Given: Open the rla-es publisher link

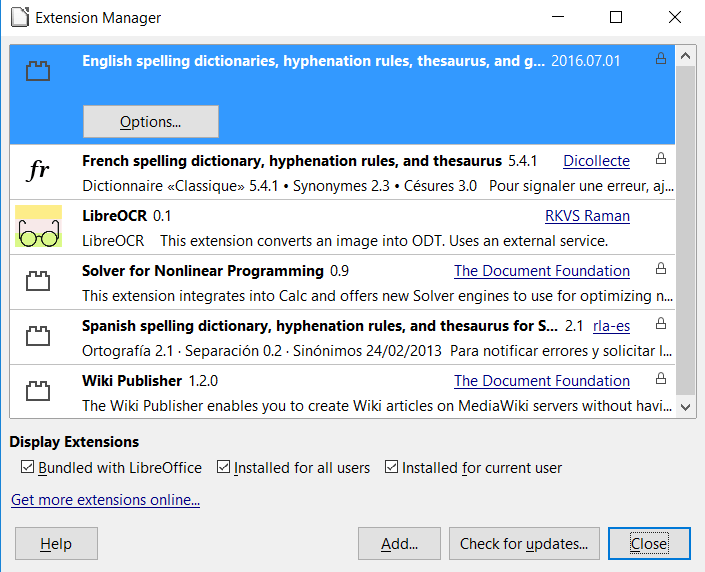Looking at the screenshot, I should point(611,326).
